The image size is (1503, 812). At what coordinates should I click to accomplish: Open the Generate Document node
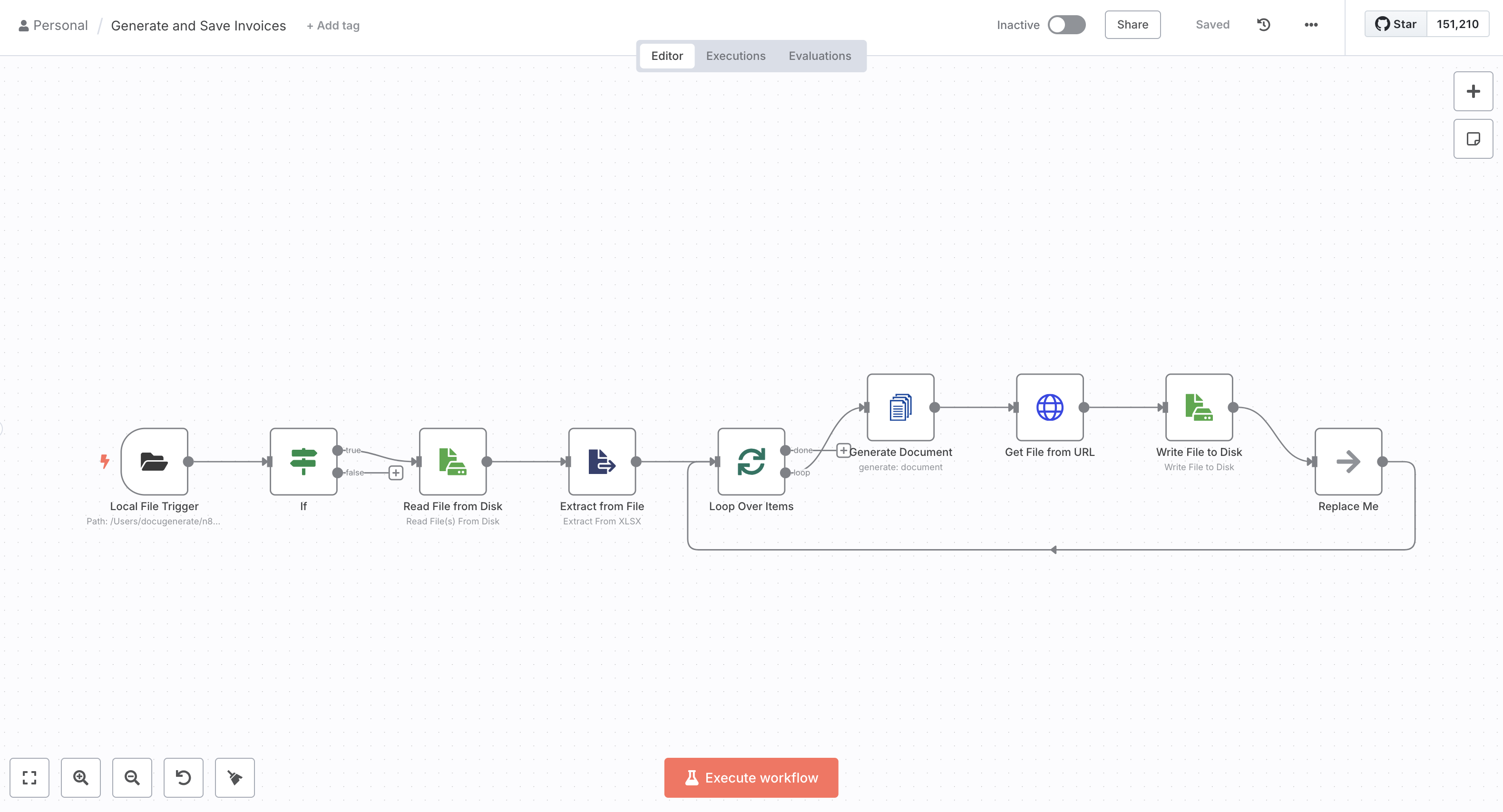click(x=900, y=407)
